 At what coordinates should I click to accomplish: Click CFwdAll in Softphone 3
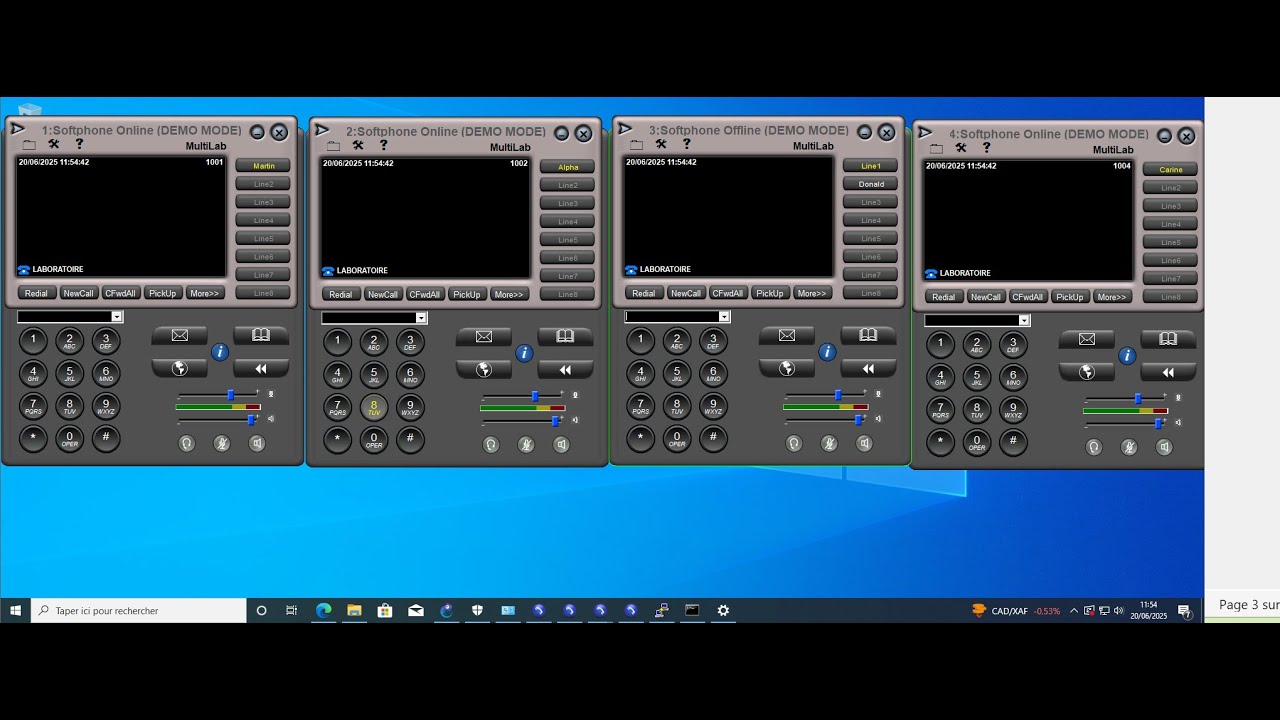coord(727,293)
